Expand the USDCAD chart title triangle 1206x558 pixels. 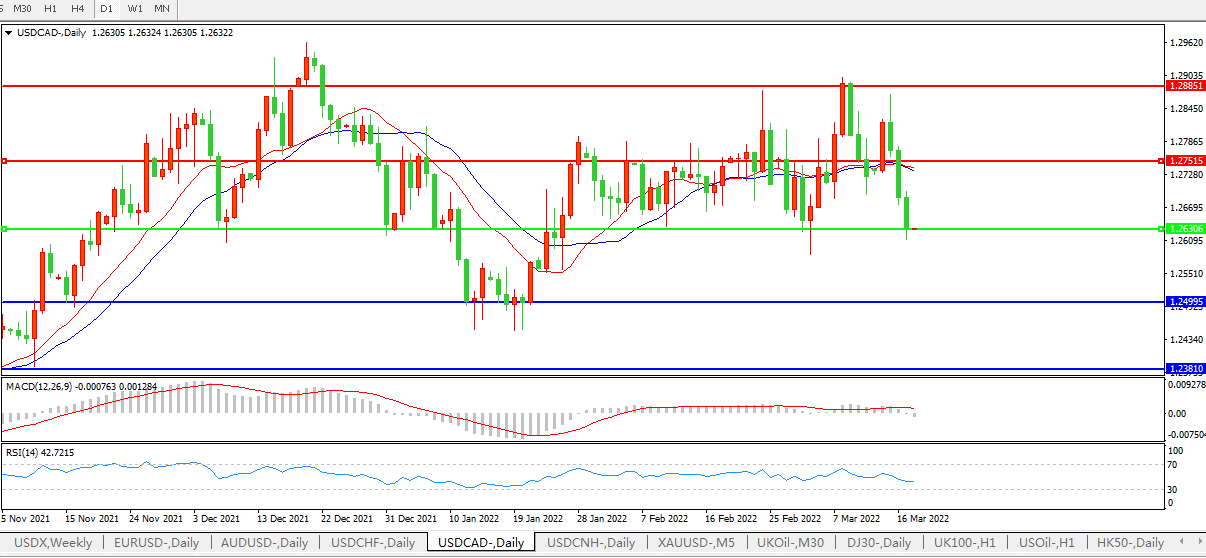pyautogui.click(x=9, y=33)
